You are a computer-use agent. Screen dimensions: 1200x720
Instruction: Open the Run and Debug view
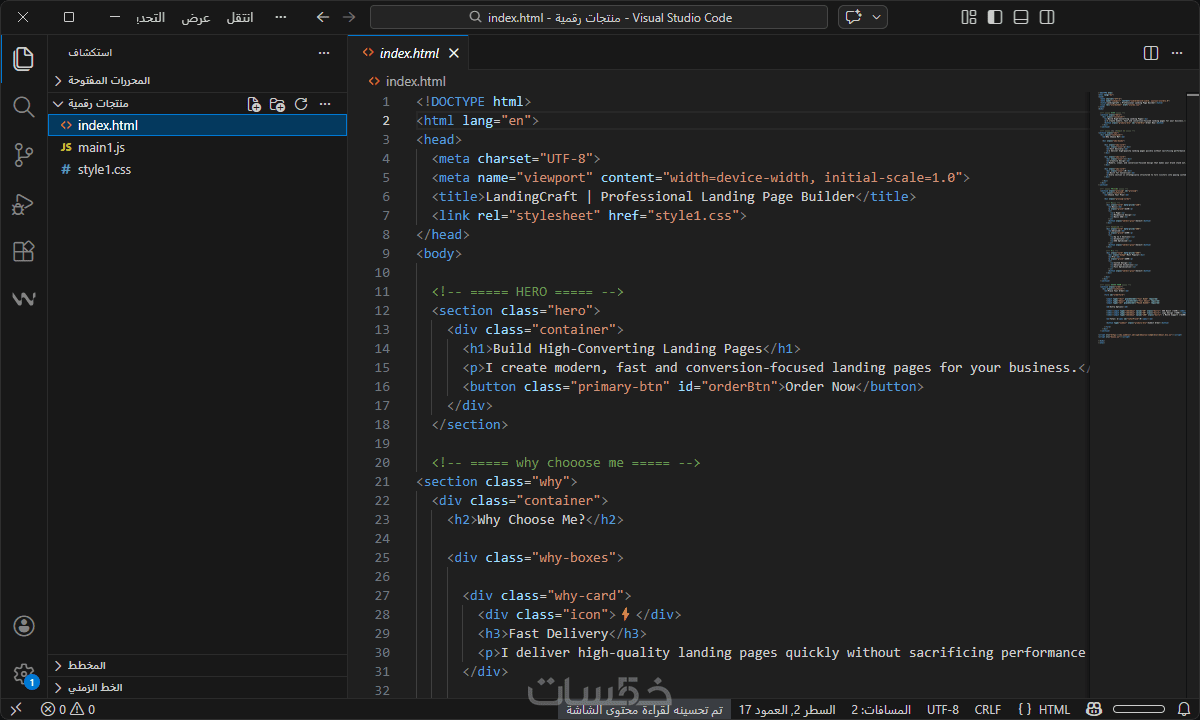[24, 204]
